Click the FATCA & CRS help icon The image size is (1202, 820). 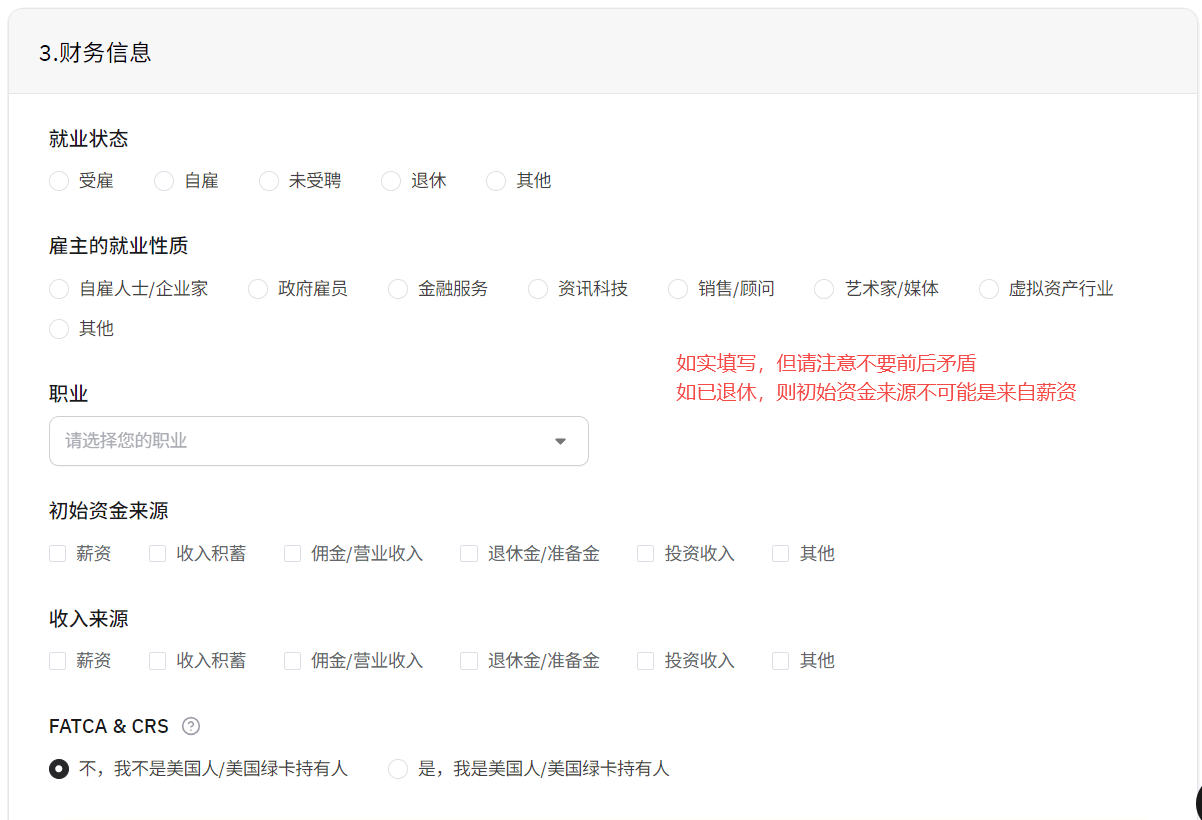pos(191,726)
